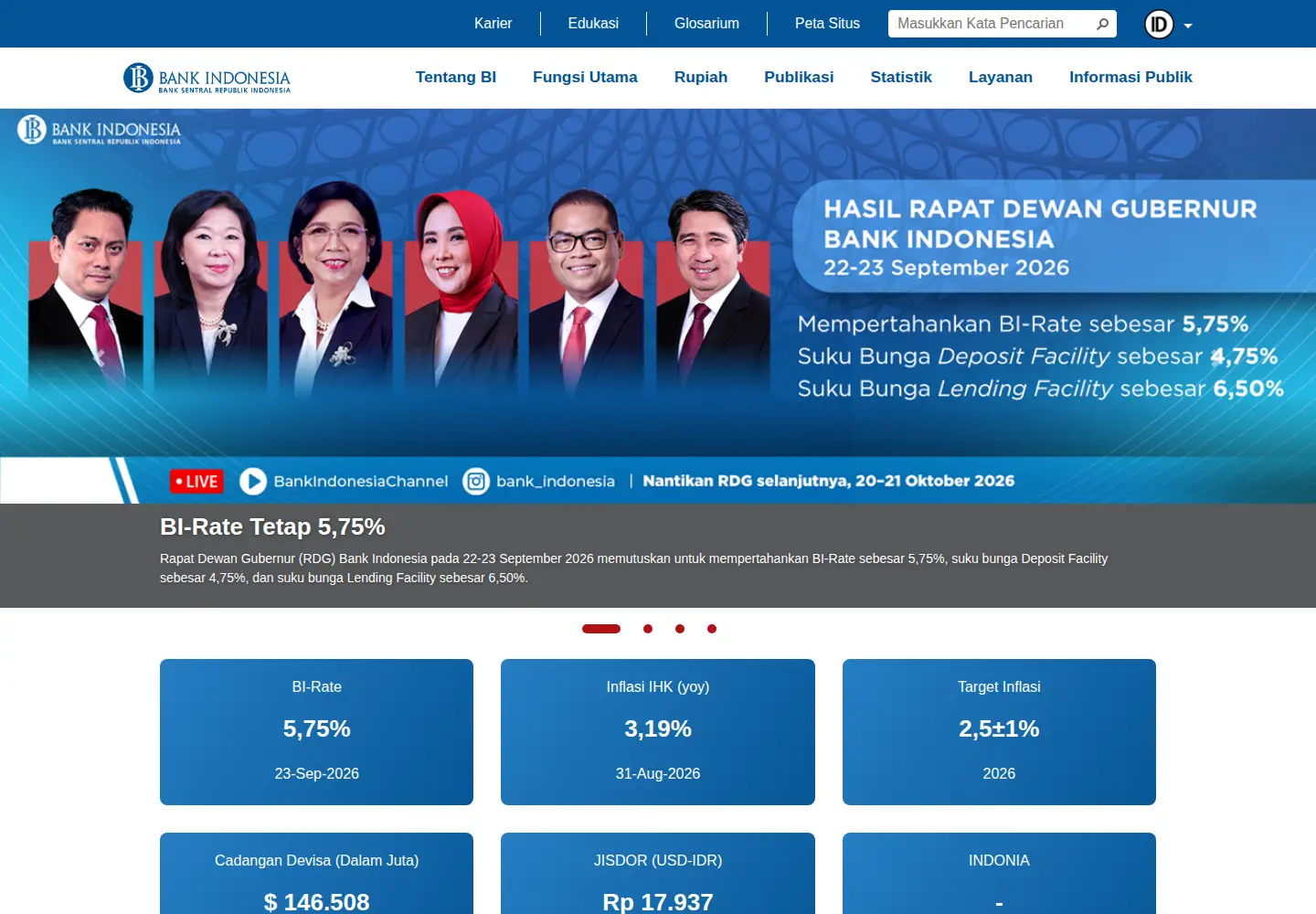Click the Bank Indonesia logo on banner image
The width and height of the screenshot is (1316, 914).
click(99, 130)
